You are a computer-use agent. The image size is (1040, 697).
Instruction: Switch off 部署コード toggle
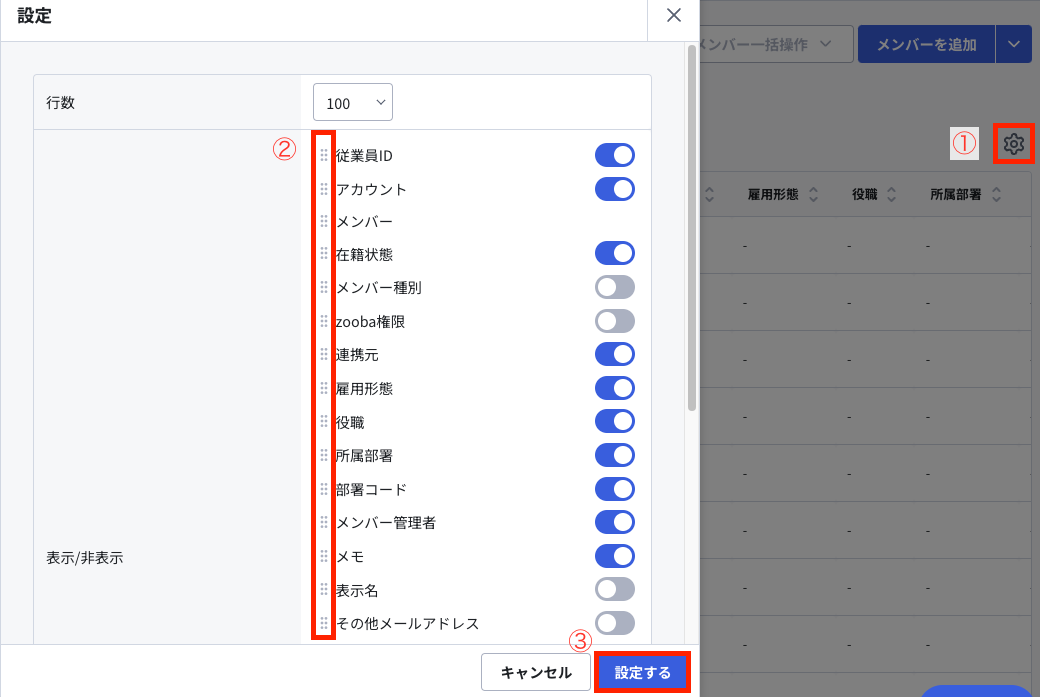pos(615,489)
